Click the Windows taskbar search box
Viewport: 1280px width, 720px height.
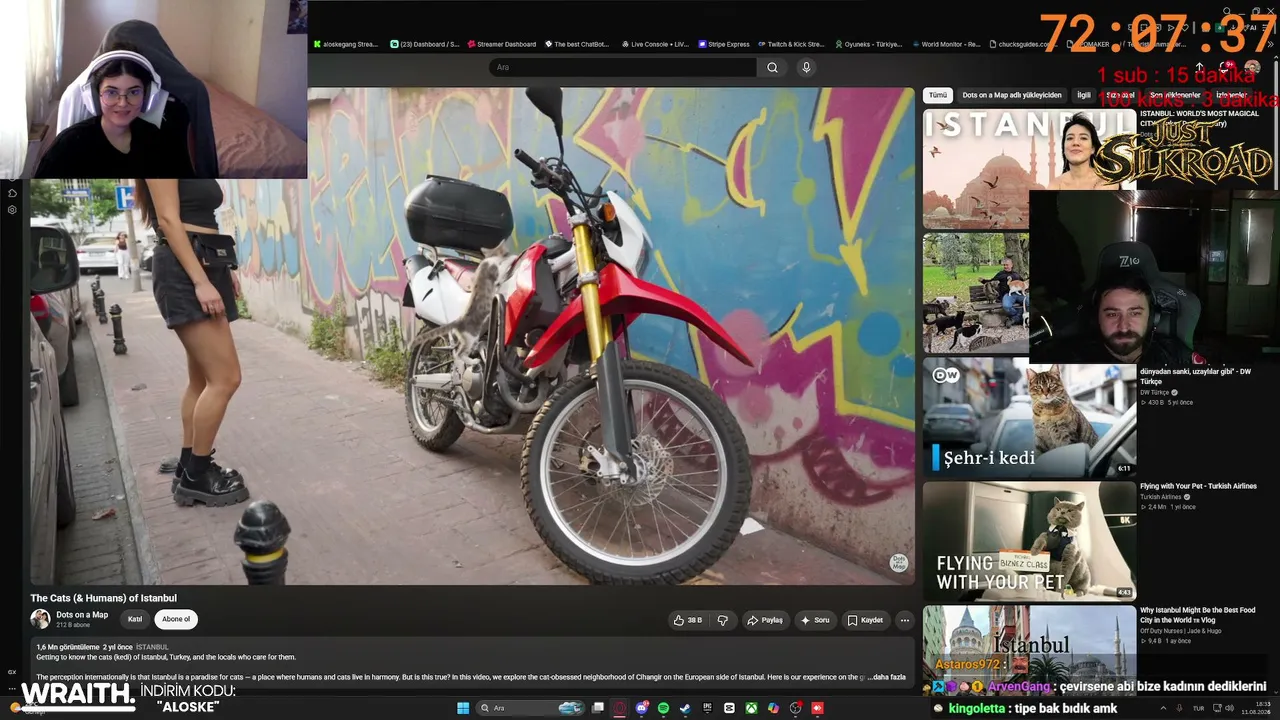(530, 708)
